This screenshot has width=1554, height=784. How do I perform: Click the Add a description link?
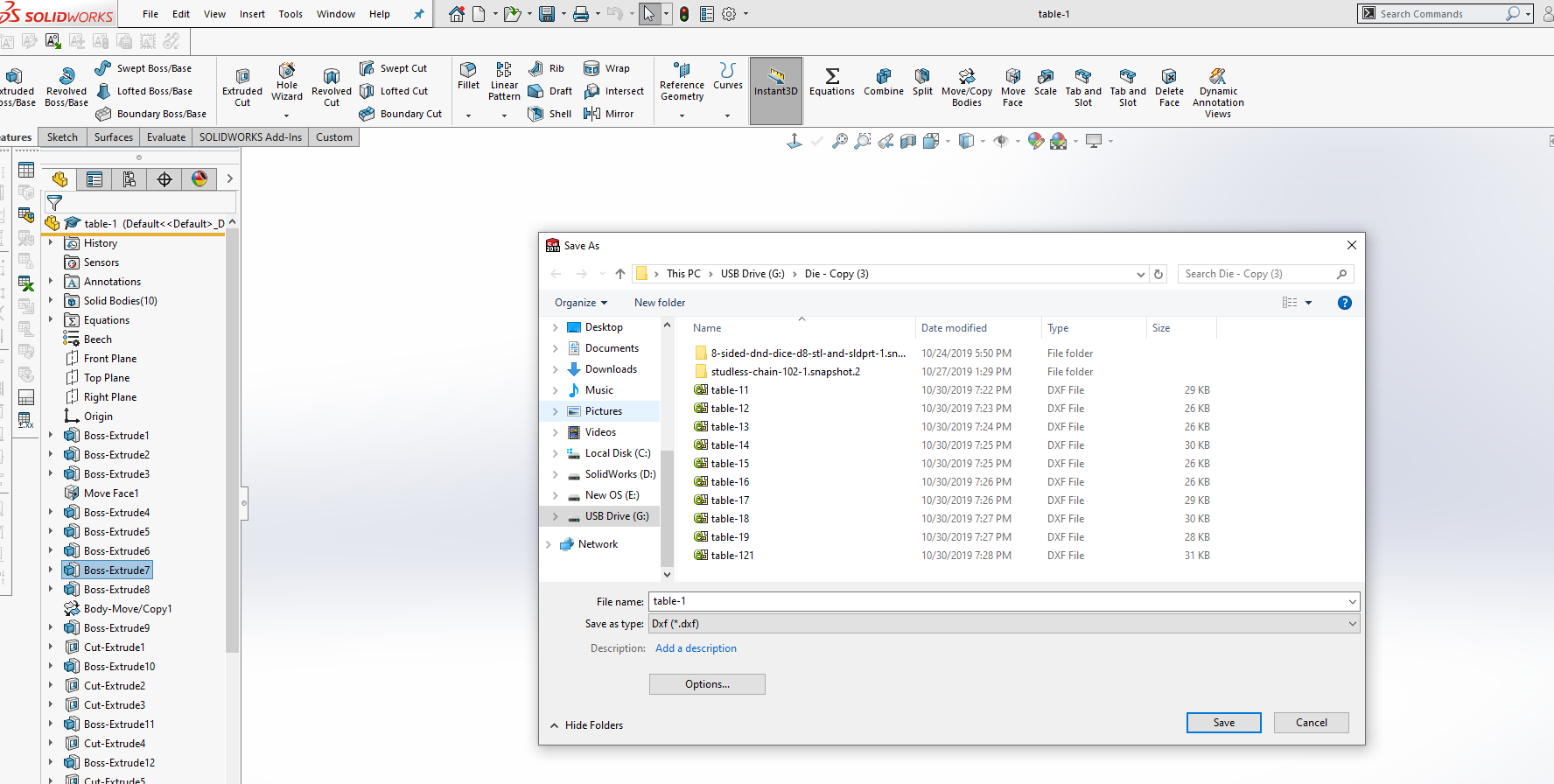tap(696, 648)
